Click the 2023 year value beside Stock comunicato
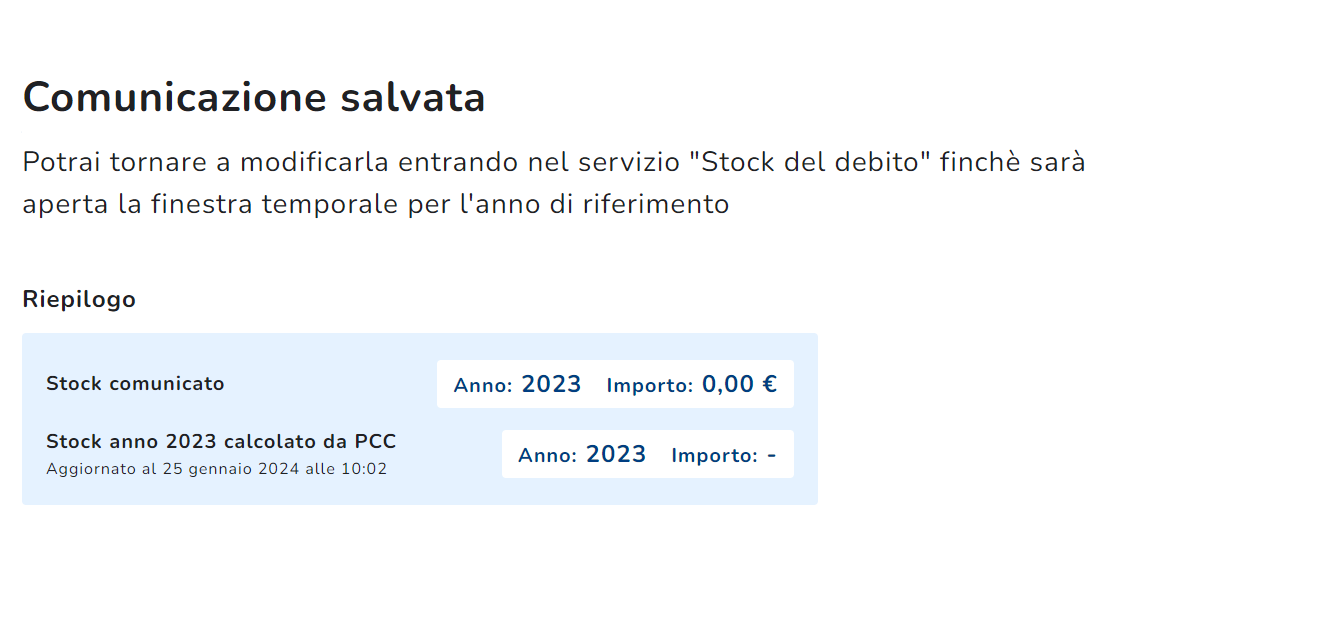 551,384
